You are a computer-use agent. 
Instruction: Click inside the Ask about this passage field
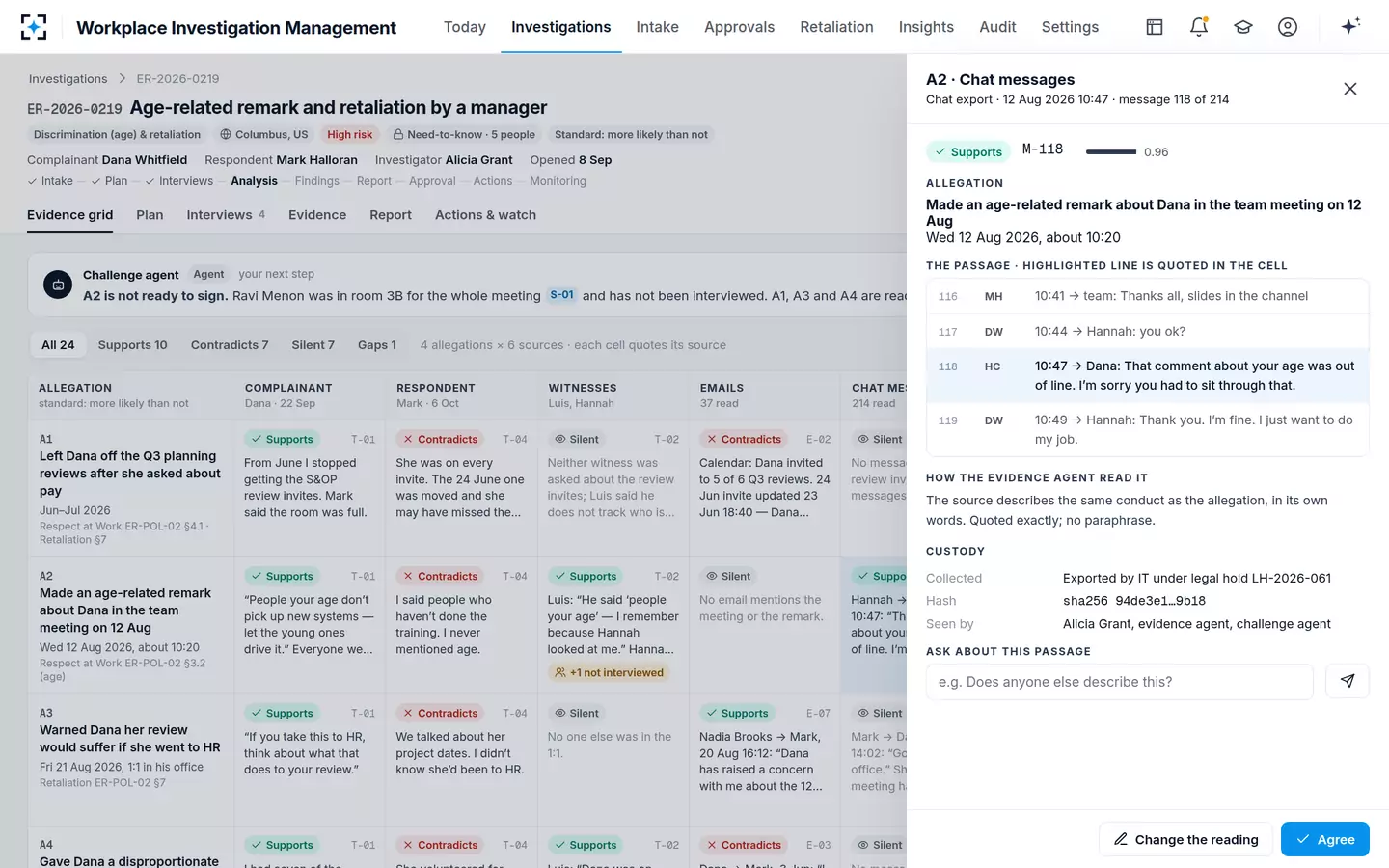coord(1119,681)
